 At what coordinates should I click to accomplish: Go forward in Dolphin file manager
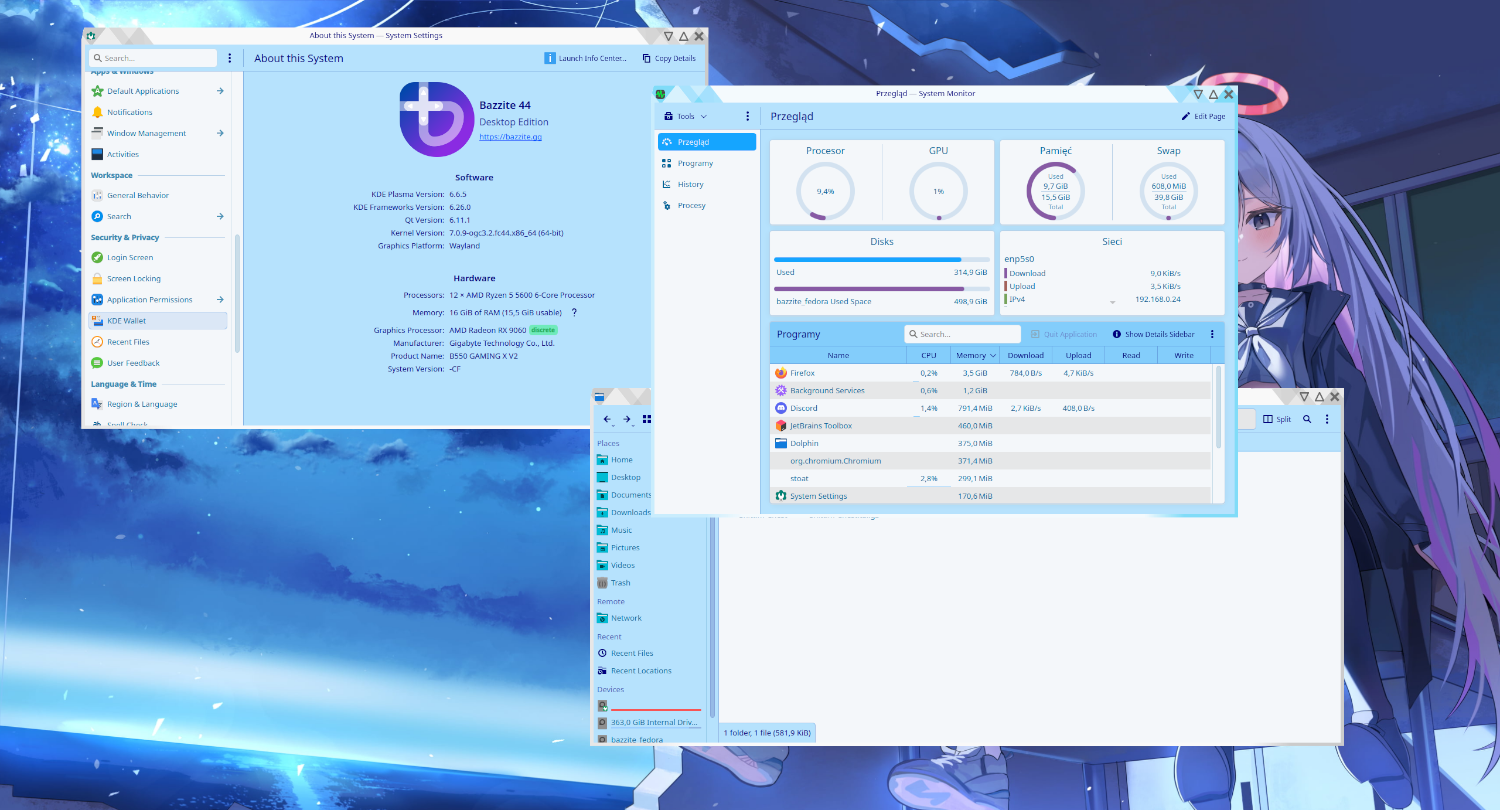(x=627, y=419)
